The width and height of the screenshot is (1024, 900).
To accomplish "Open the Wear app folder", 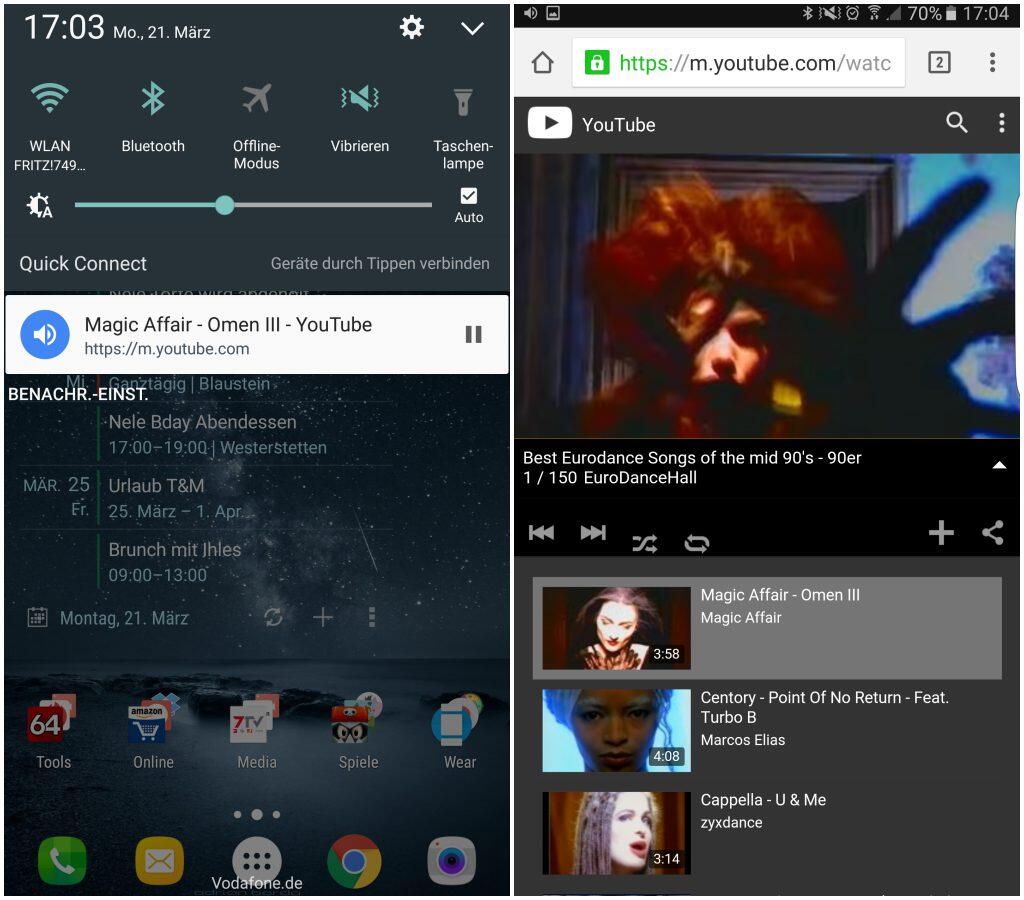I will click(x=459, y=733).
